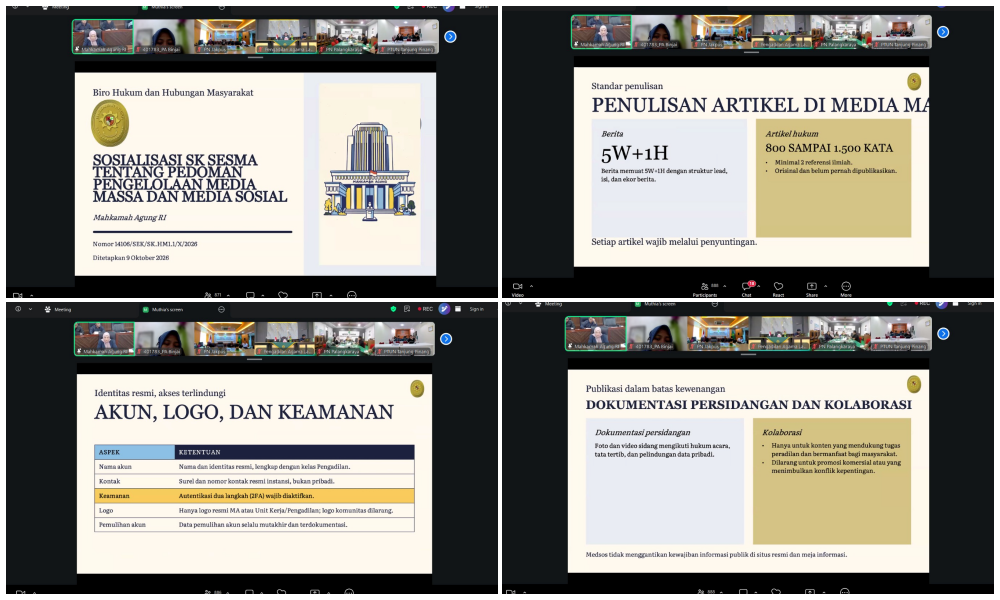The height and width of the screenshot is (600, 1000).
Task: Expand the chevron beside the info icon
Action: [x=30, y=309]
